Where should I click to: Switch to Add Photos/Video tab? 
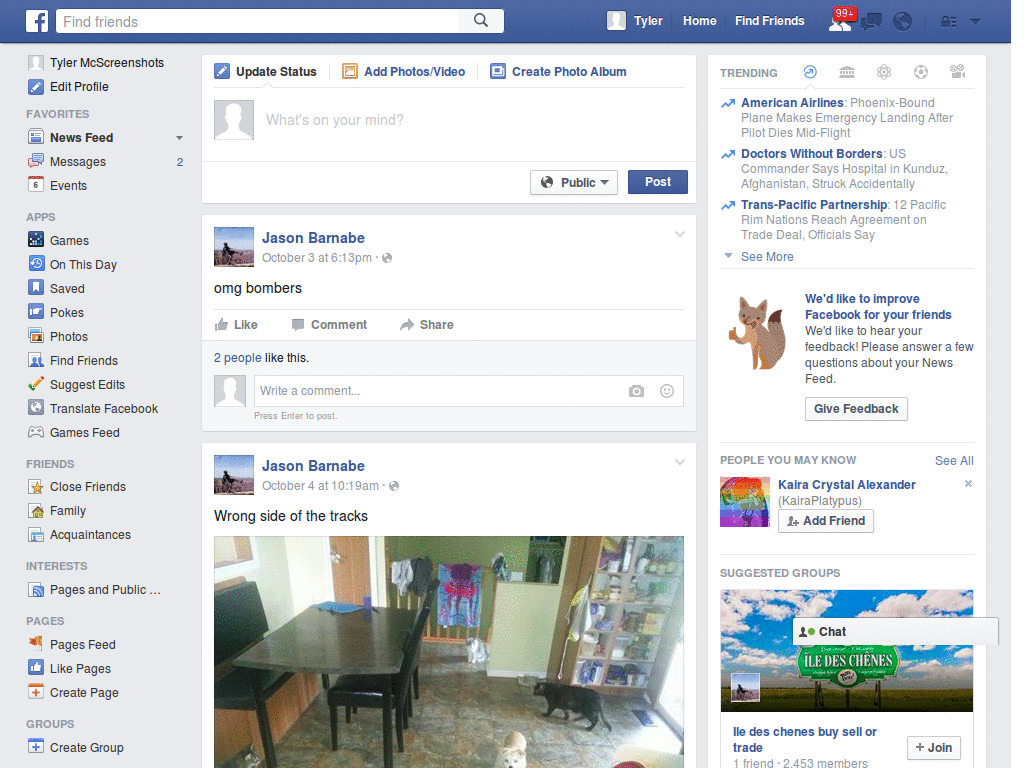pyautogui.click(x=404, y=72)
